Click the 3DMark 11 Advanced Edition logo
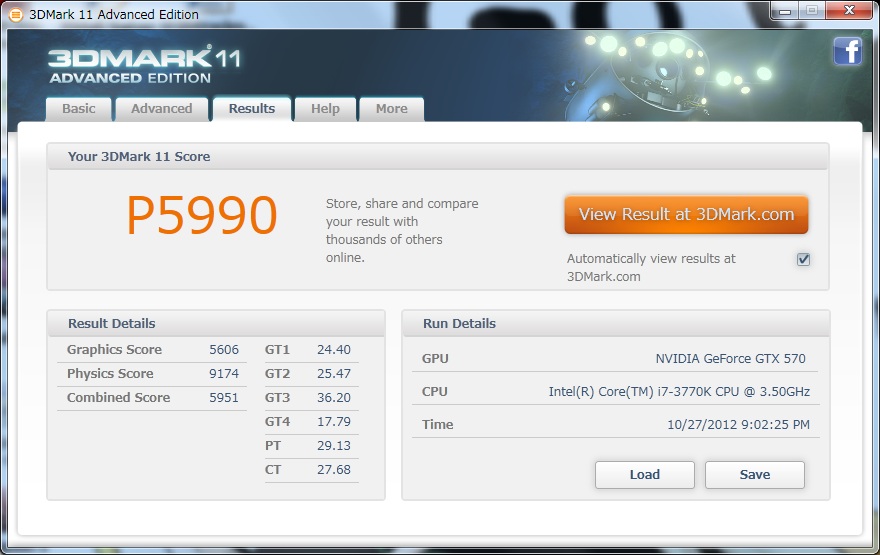This screenshot has height=555, width=880. click(144, 66)
